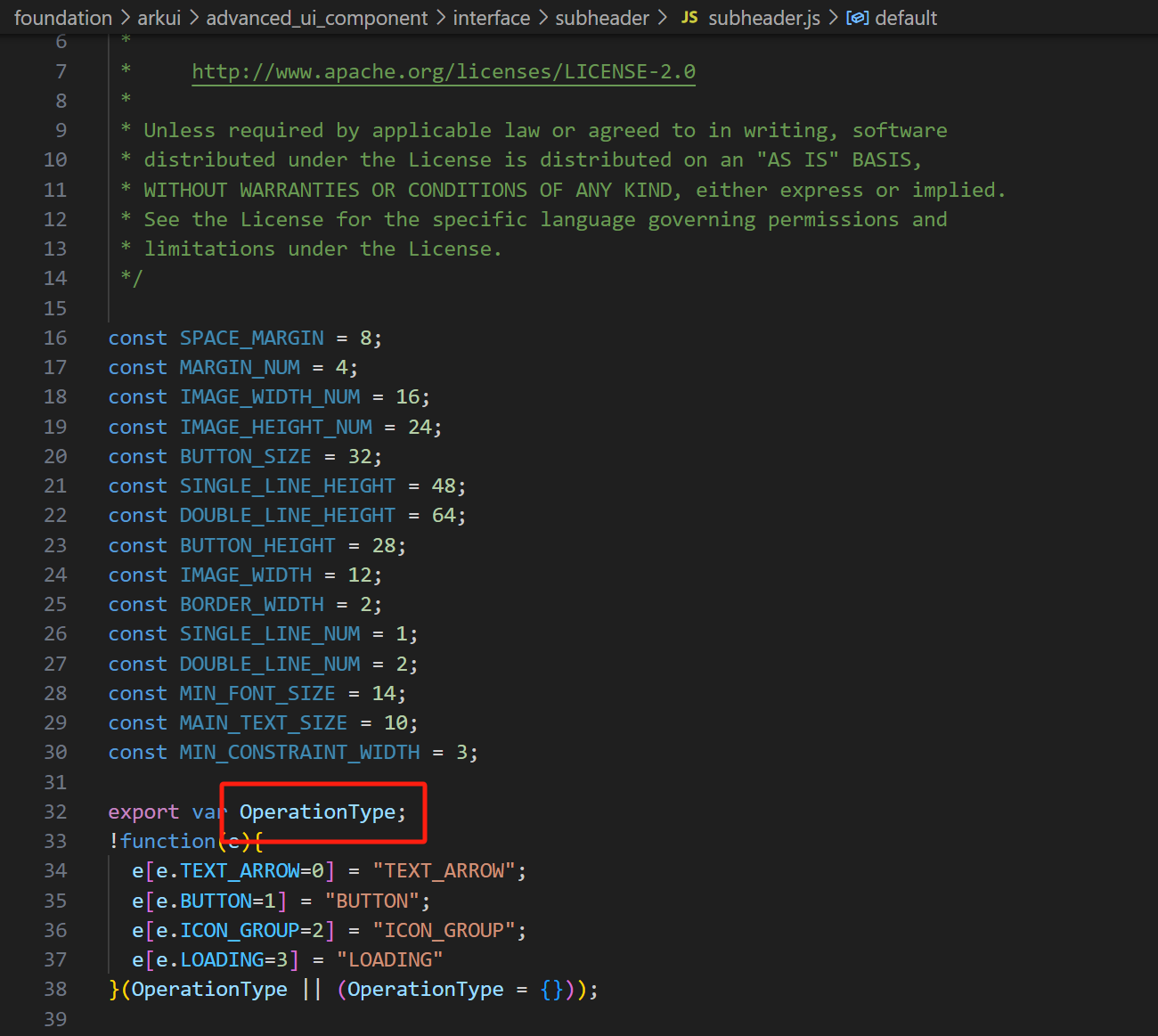Click the IMAGE_WIDTH_NUM constant name
The width and height of the screenshot is (1158, 1036).
tap(270, 396)
